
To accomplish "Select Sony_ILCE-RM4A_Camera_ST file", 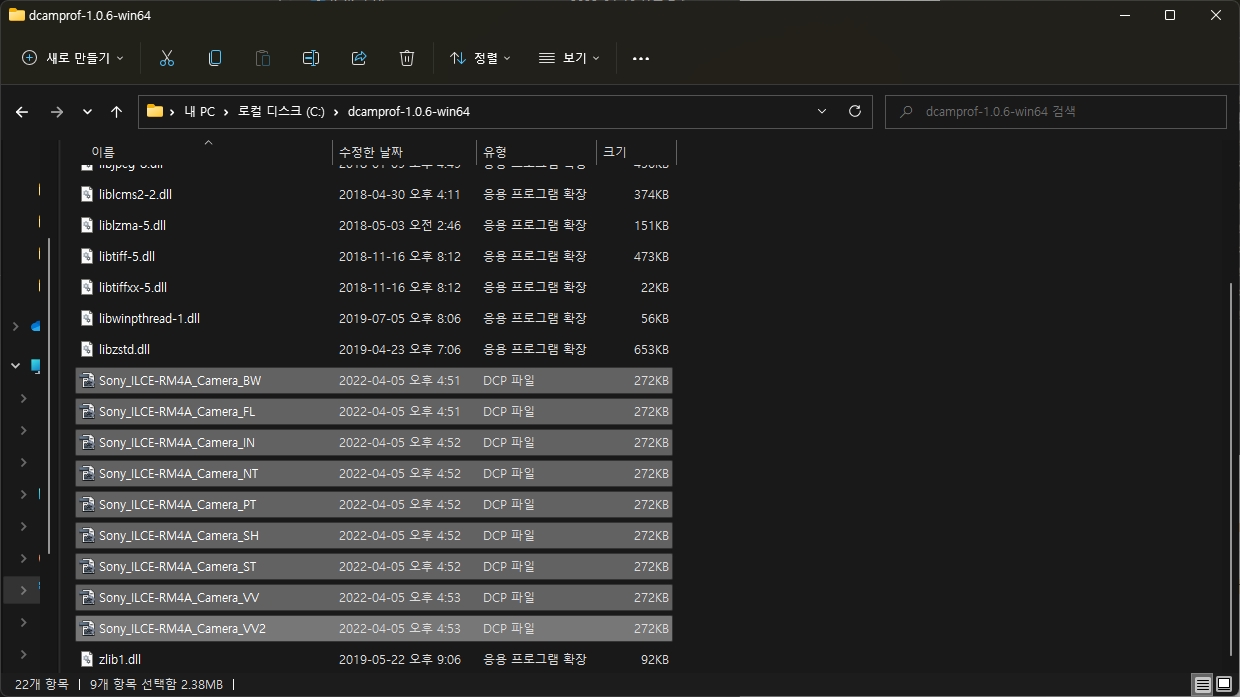I will pyautogui.click(x=374, y=566).
